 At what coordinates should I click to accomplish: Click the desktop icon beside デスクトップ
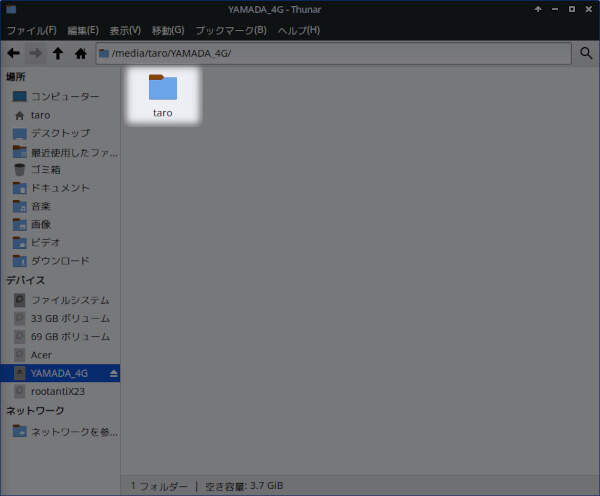pos(20,134)
